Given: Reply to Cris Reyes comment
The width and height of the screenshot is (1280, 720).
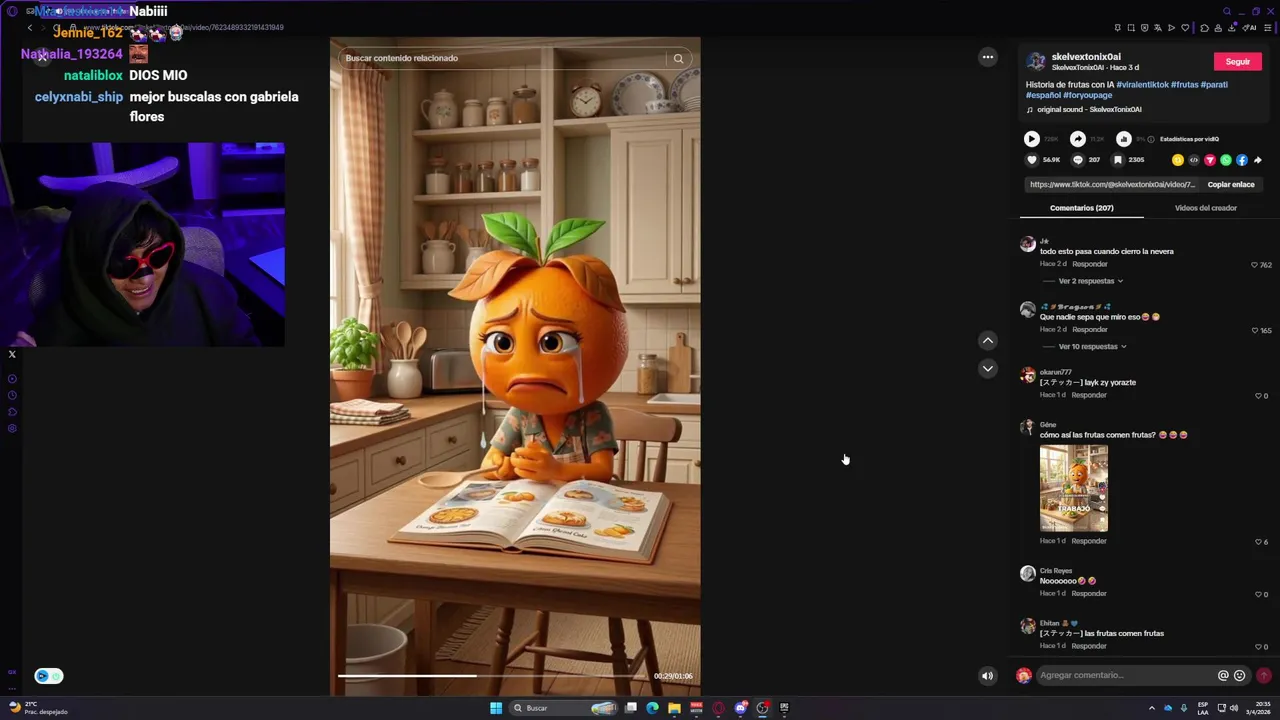Looking at the screenshot, I should tap(1089, 594).
